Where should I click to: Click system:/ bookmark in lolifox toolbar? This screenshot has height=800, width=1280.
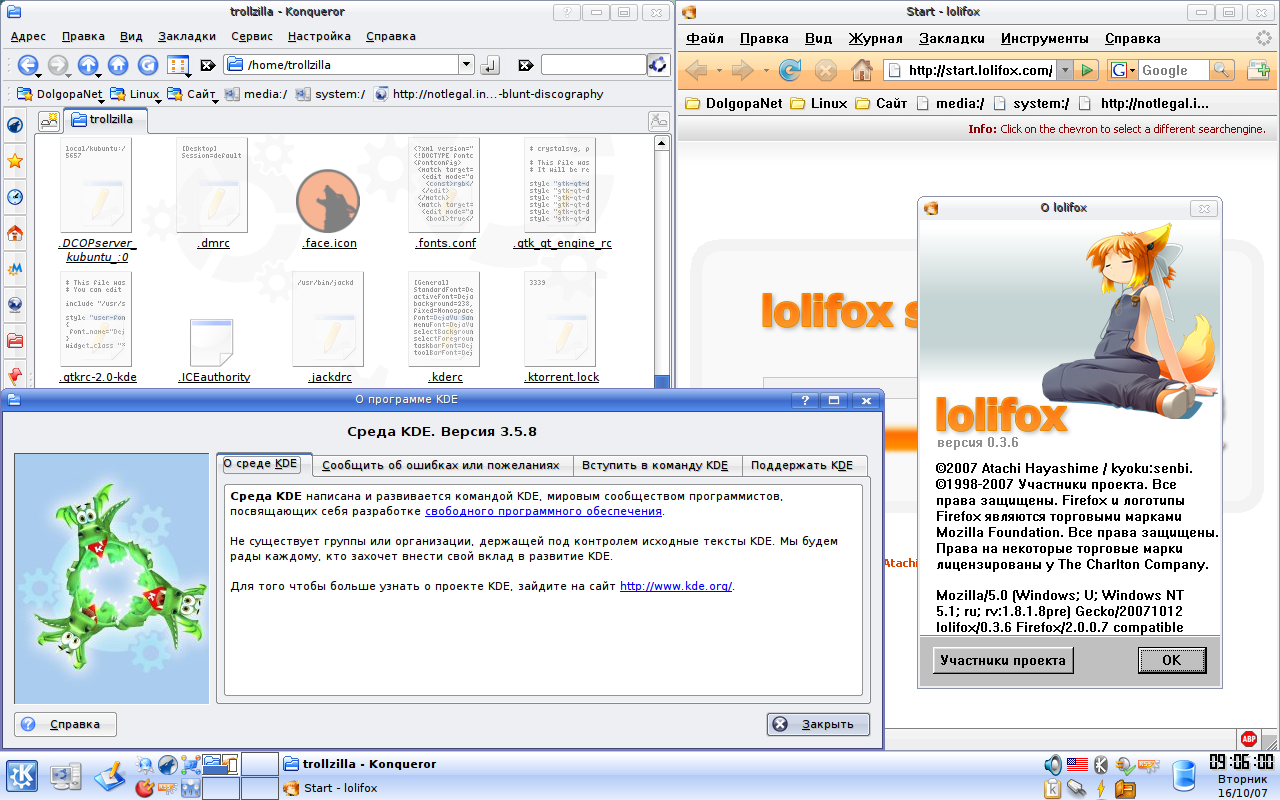click(x=1031, y=103)
